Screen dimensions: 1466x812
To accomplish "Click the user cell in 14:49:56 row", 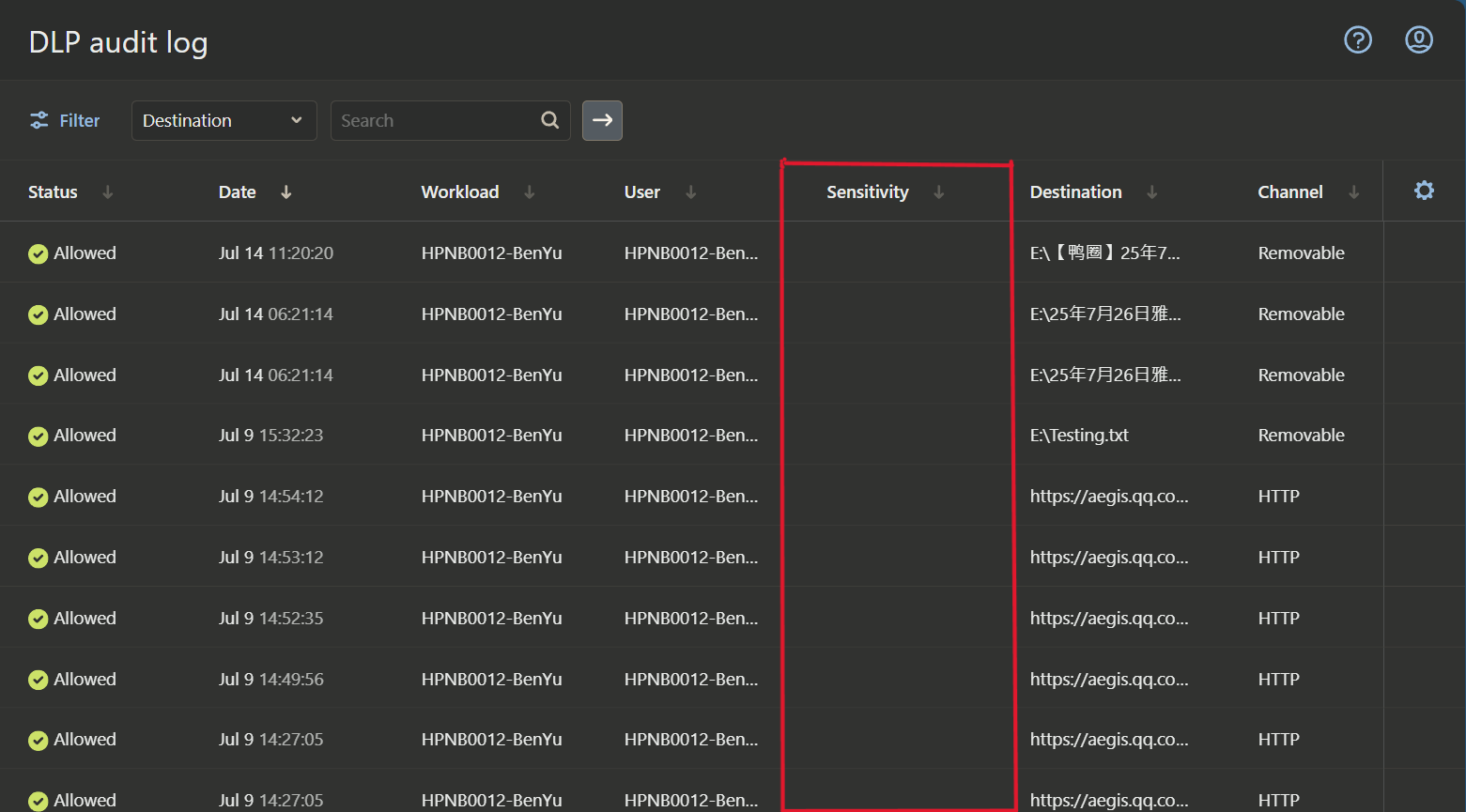I will [x=691, y=680].
